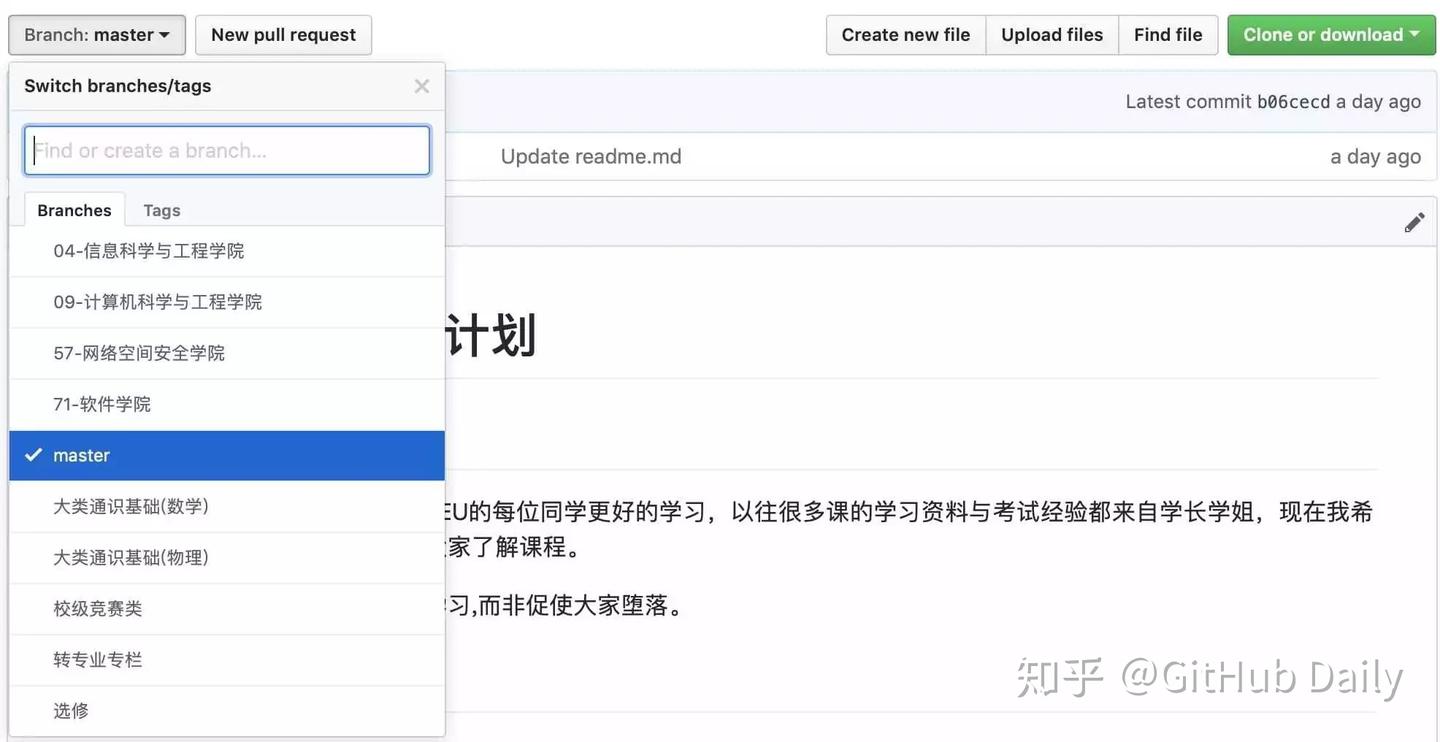Click the Create new file button
1440x742 pixels.
(906, 35)
